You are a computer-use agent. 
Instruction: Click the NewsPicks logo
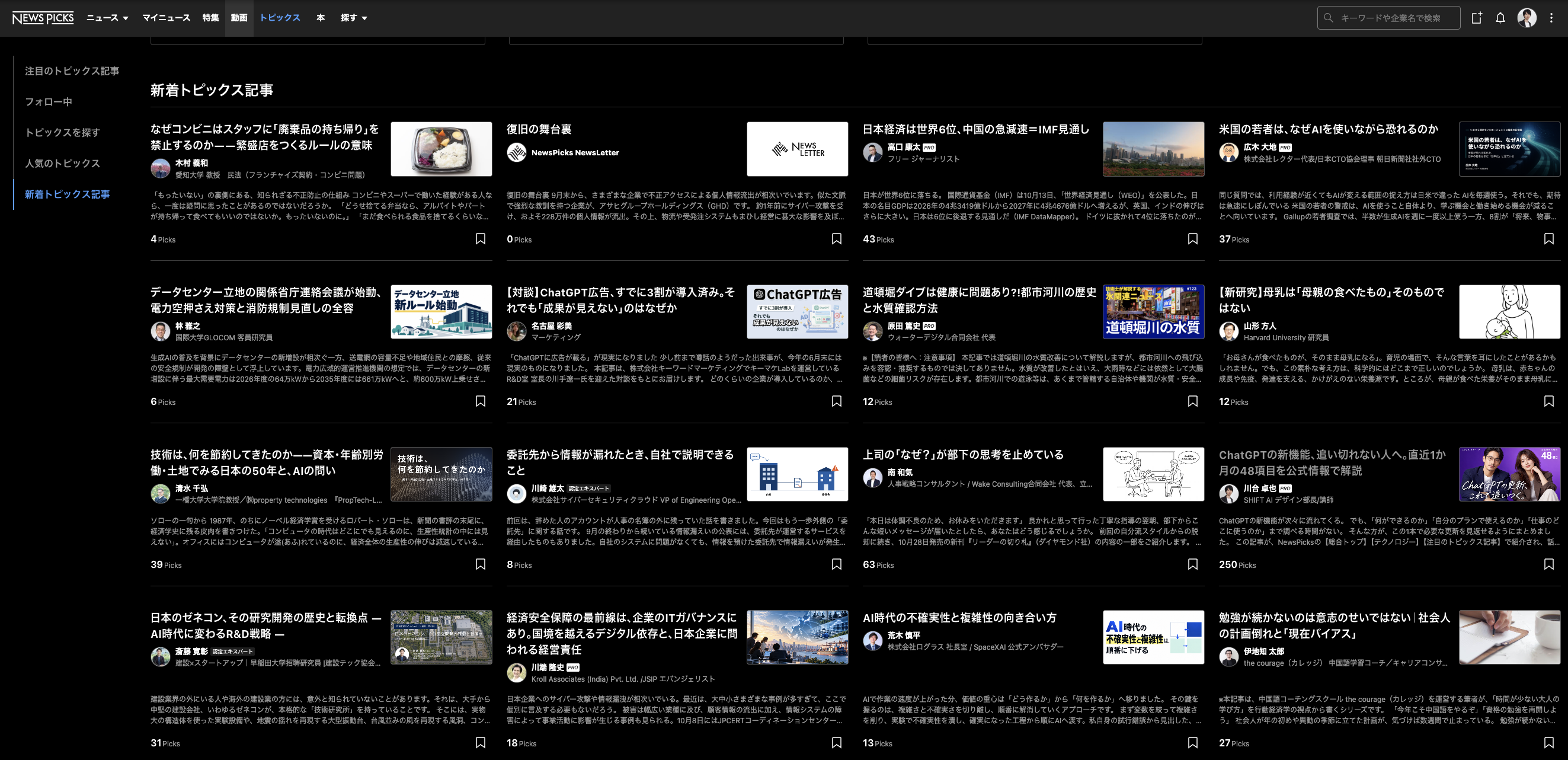pos(43,18)
